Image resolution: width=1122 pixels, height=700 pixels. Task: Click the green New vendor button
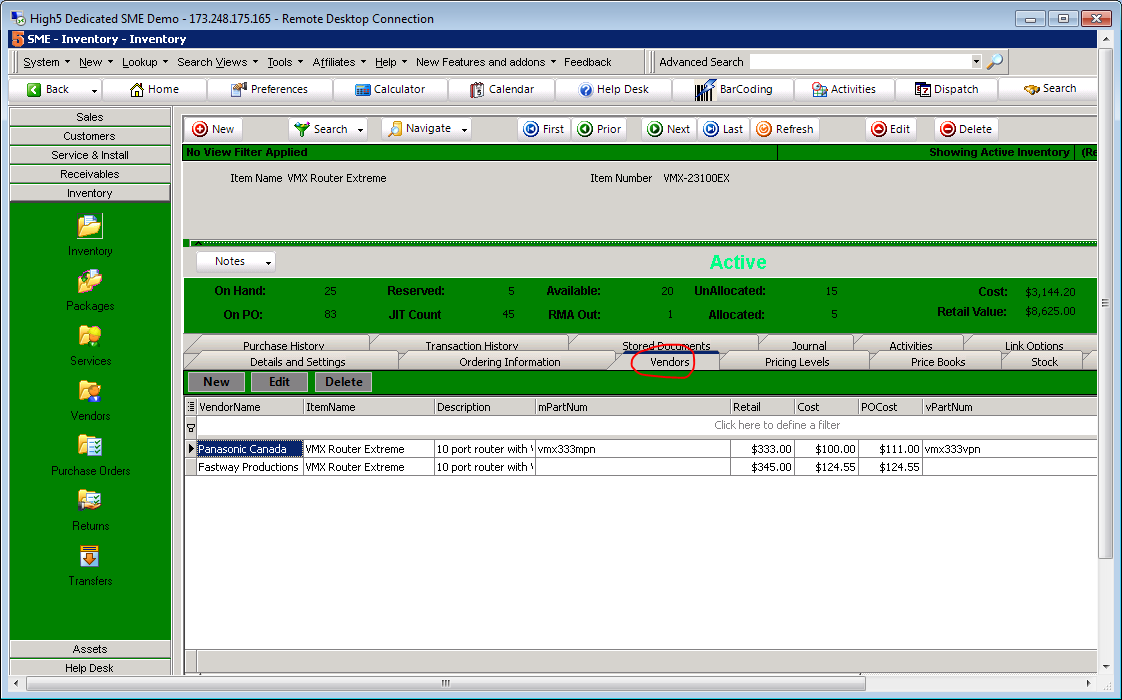click(216, 382)
